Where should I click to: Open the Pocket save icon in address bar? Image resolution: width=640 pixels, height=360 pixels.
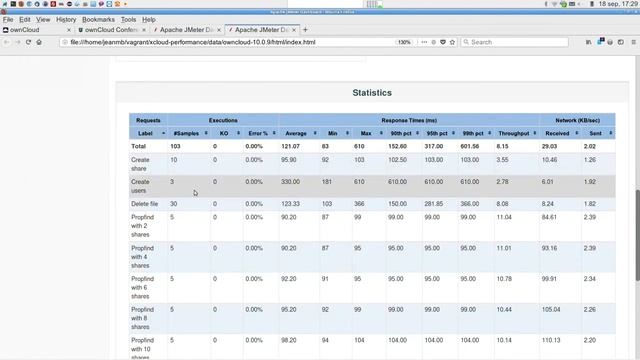pos(443,42)
